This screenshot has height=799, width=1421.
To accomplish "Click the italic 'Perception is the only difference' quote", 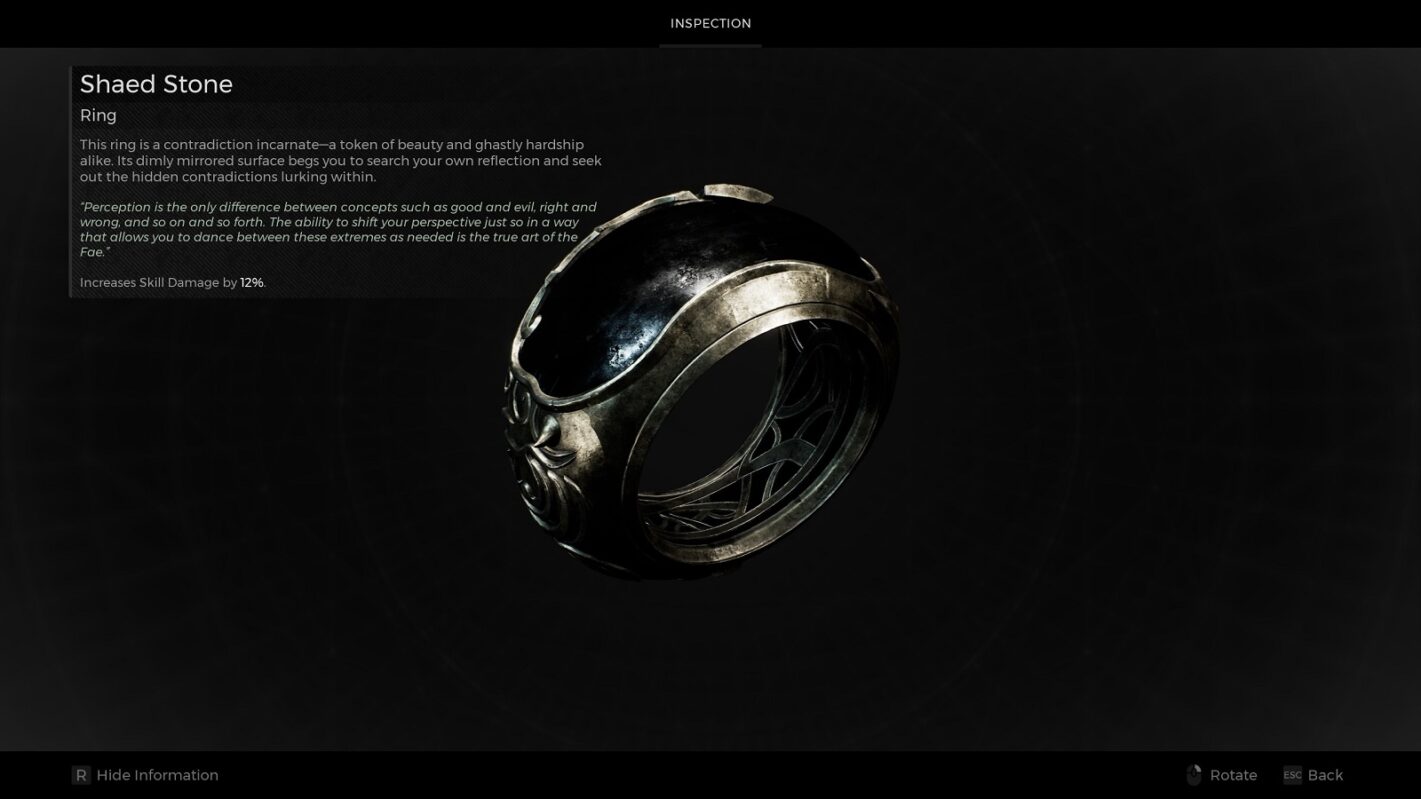I will tap(338, 229).
